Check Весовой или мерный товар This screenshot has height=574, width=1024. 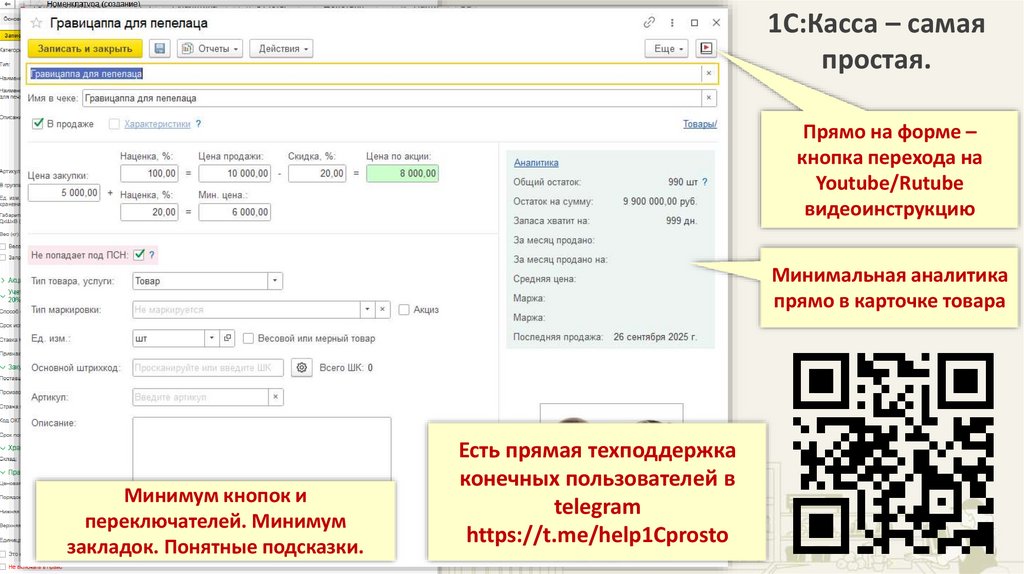[249, 339]
